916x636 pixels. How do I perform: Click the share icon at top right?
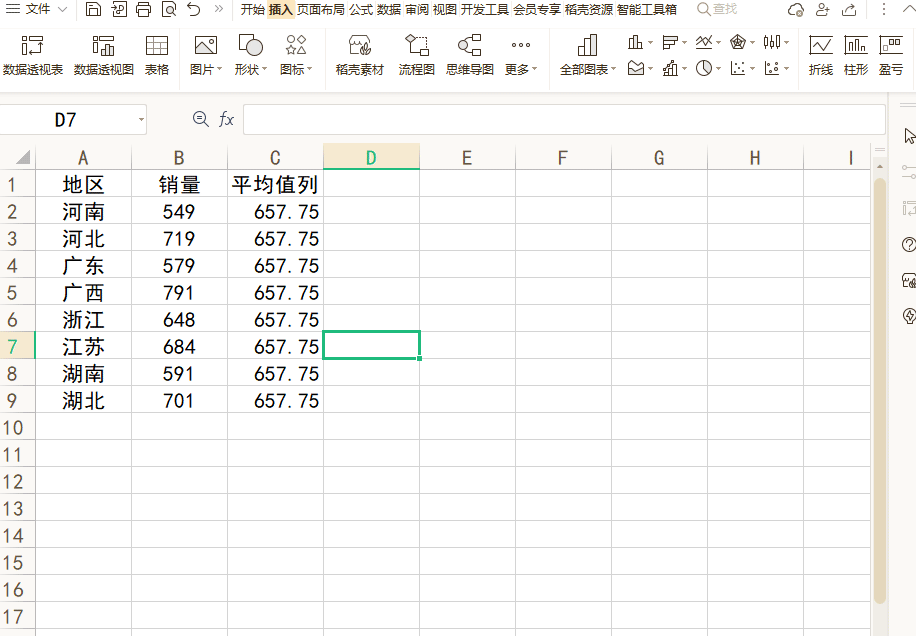coord(849,10)
